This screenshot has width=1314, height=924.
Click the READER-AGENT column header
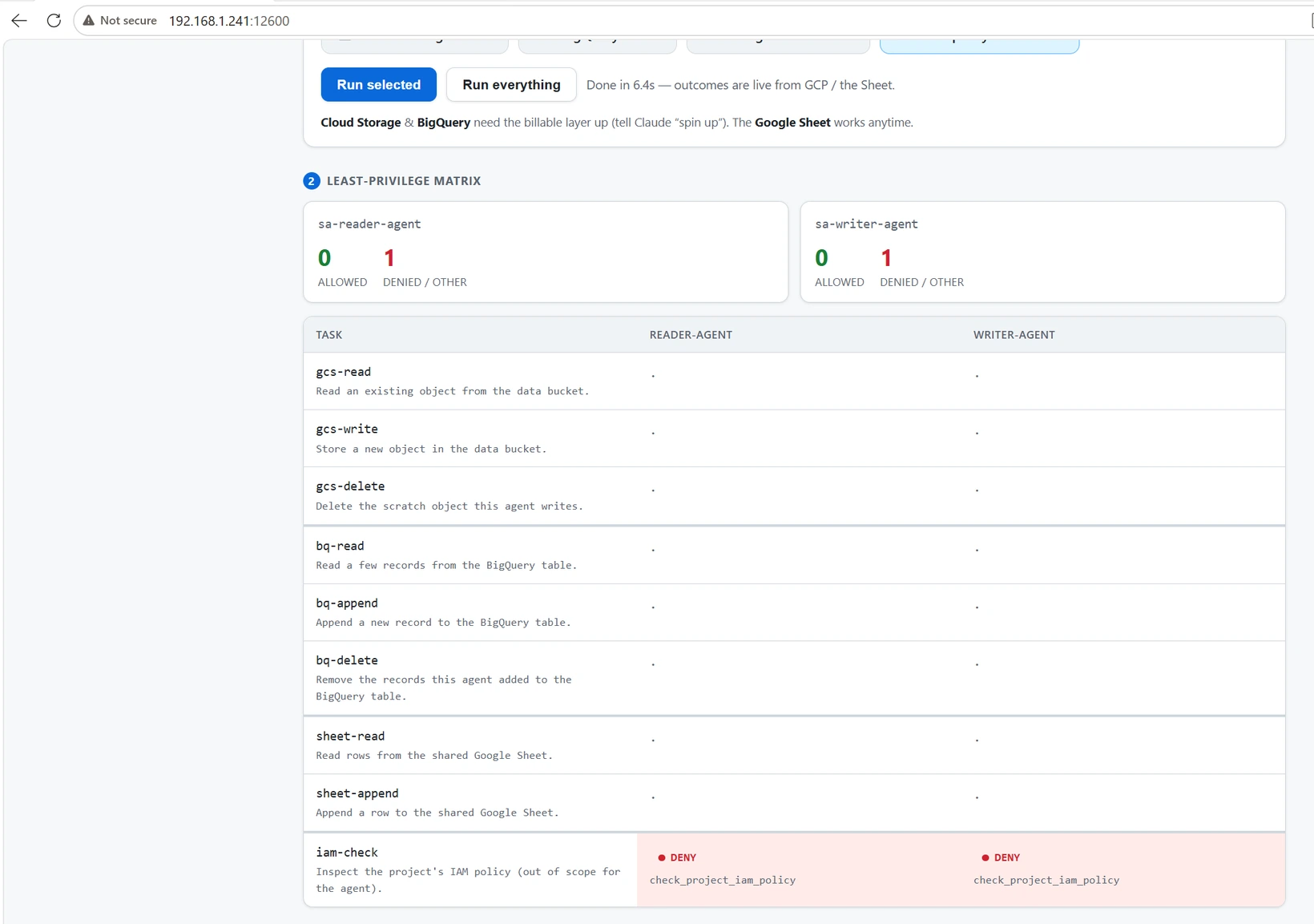[691, 335]
